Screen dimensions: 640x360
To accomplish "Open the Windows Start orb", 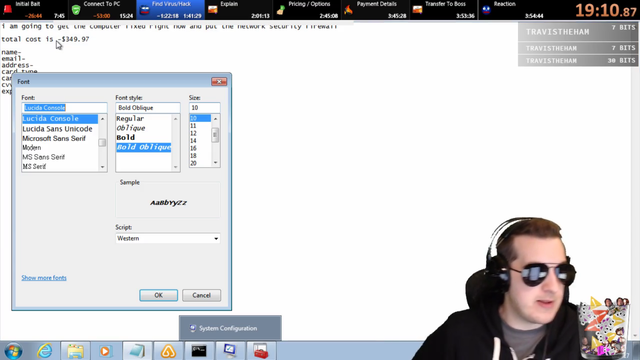I will click(x=13, y=351).
